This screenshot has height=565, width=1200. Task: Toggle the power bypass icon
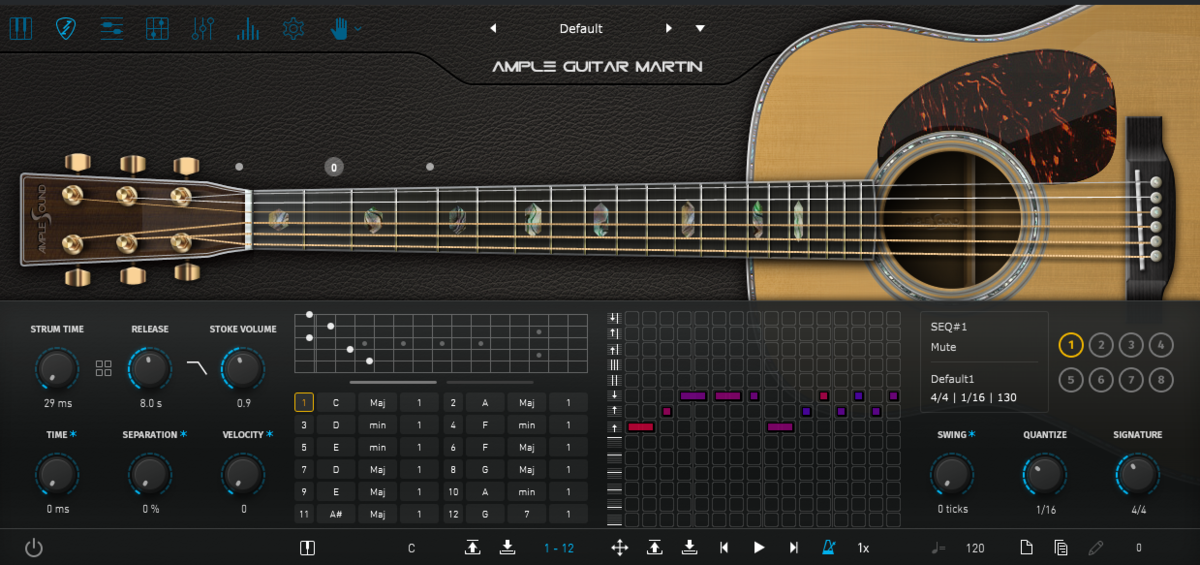coord(34,547)
